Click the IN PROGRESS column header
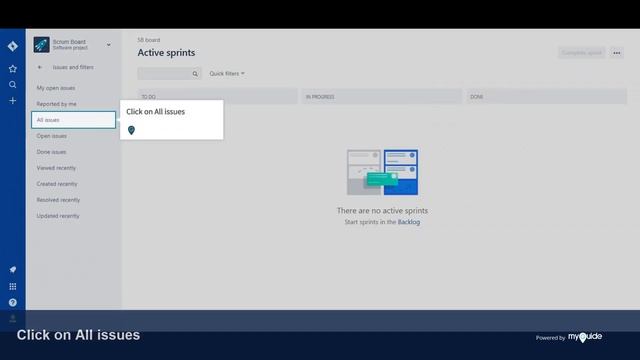 (382, 97)
